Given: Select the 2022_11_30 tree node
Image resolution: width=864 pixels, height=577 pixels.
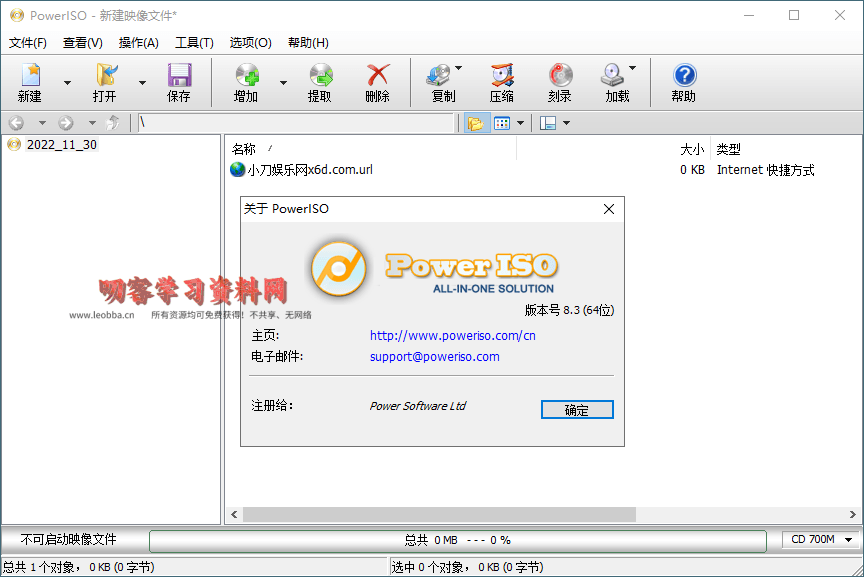Looking at the screenshot, I should click(61, 145).
